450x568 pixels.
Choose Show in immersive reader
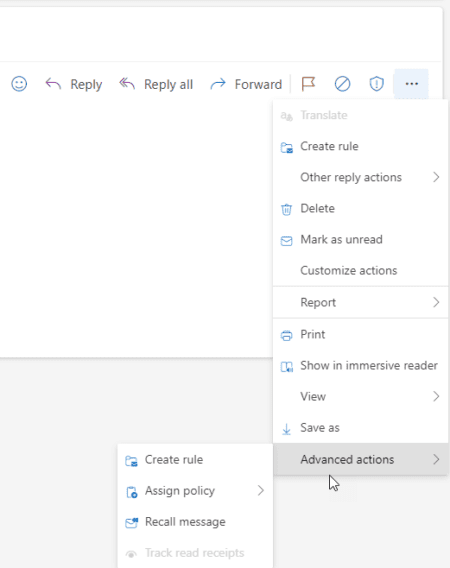pyautogui.click(x=361, y=366)
